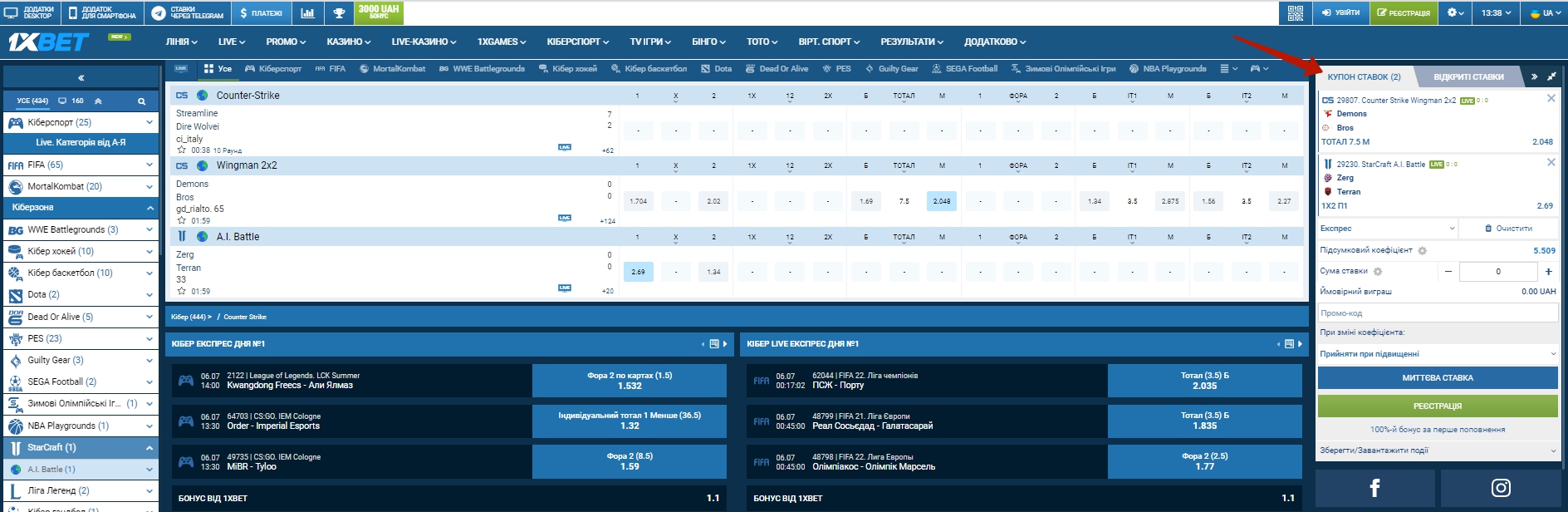Screen dimensions: 1568x512
Task: Click the МИТТЄВА СТАВКА button
Action: [x=1437, y=377]
